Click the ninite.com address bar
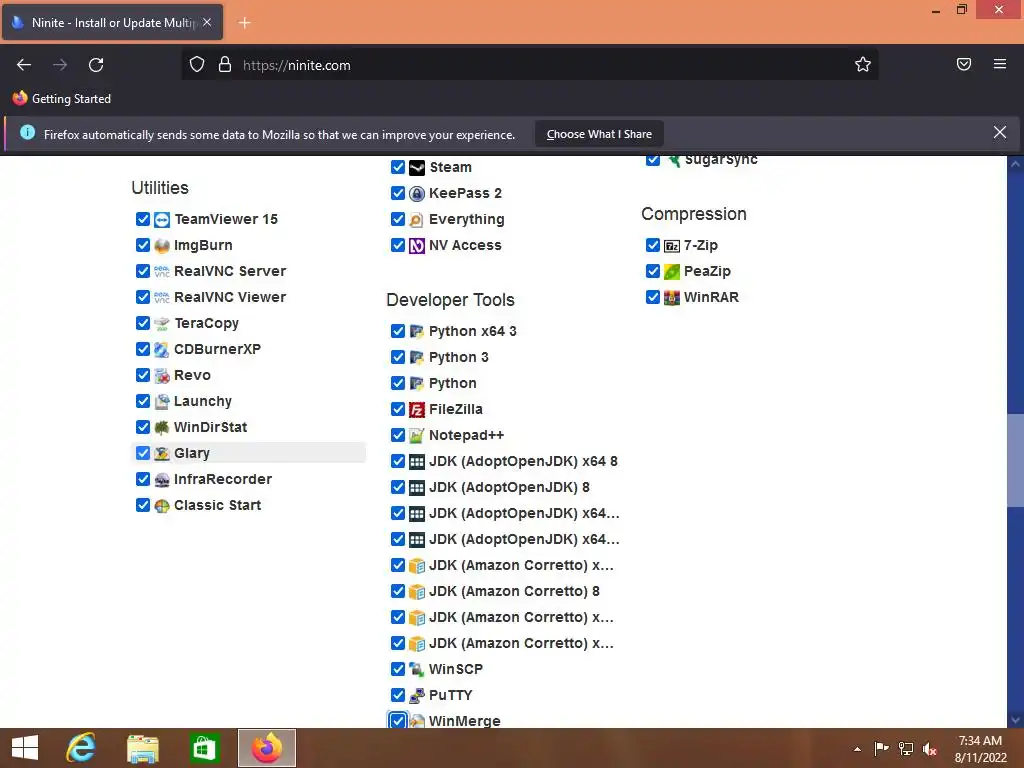This screenshot has width=1024, height=768. click(529, 65)
